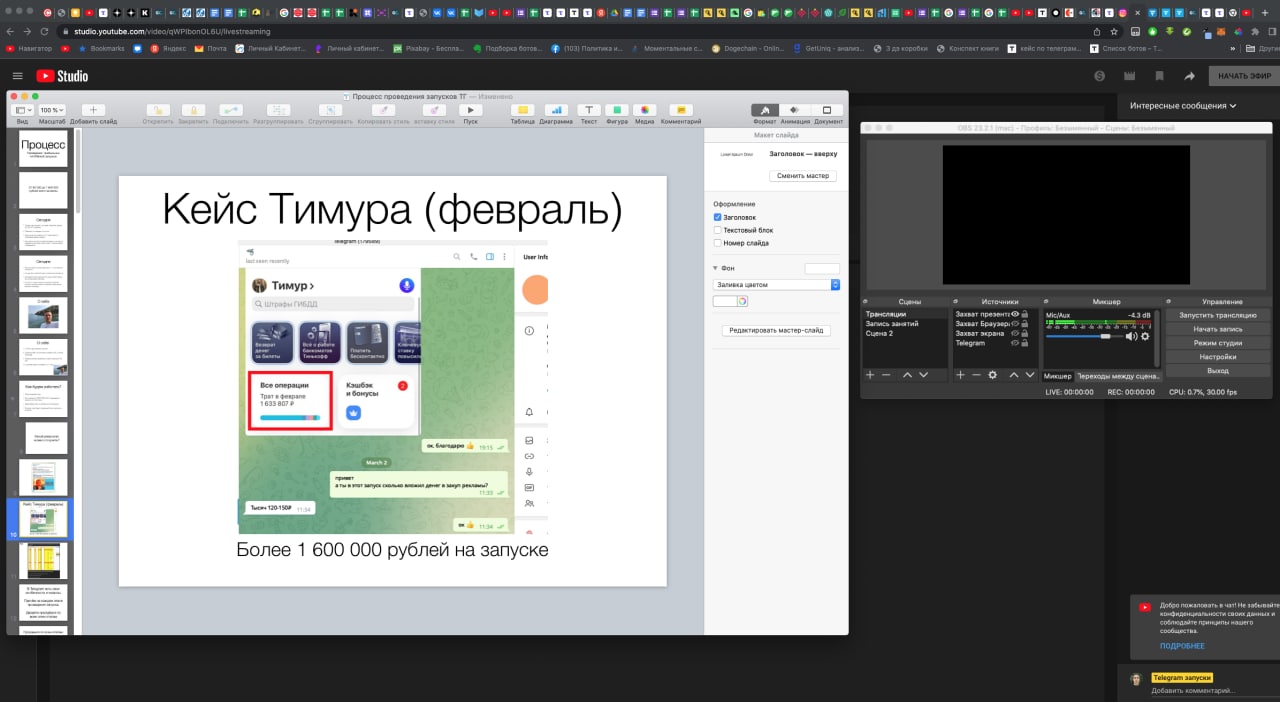The image size is (1280, 702).
Task: Switch to the Формат inspector tab
Action: (x=765, y=110)
